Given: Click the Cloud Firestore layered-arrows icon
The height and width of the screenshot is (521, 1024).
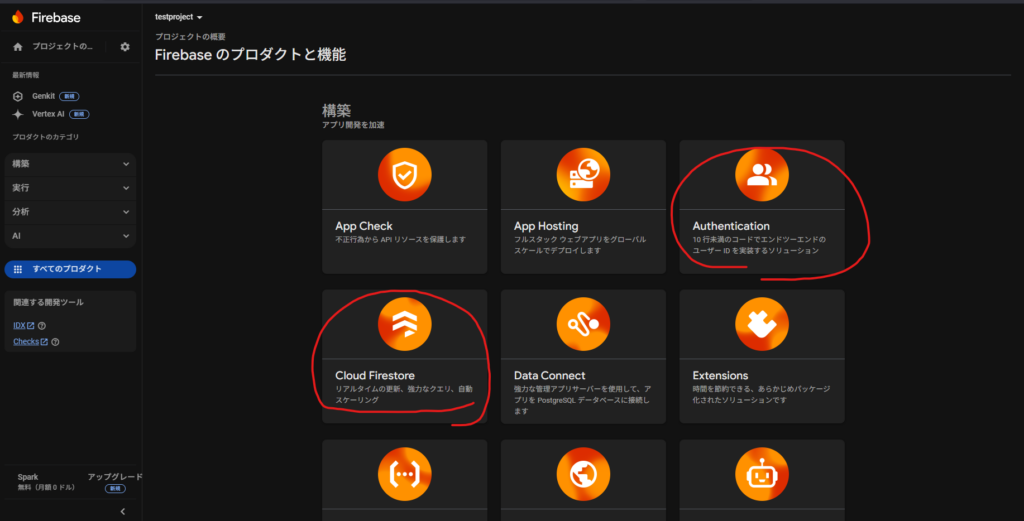Looking at the screenshot, I should point(404,324).
